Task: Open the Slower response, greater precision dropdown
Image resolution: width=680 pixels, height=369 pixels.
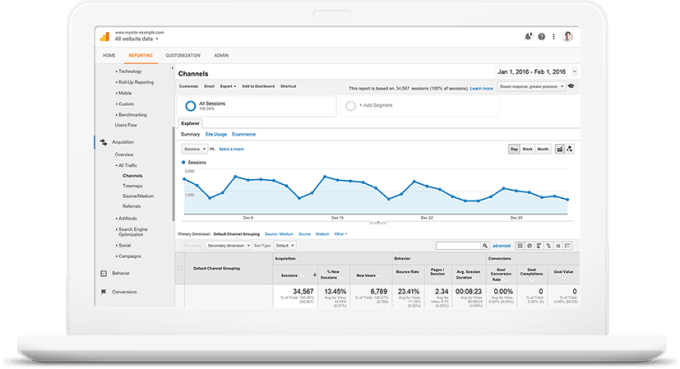Action: click(531, 87)
